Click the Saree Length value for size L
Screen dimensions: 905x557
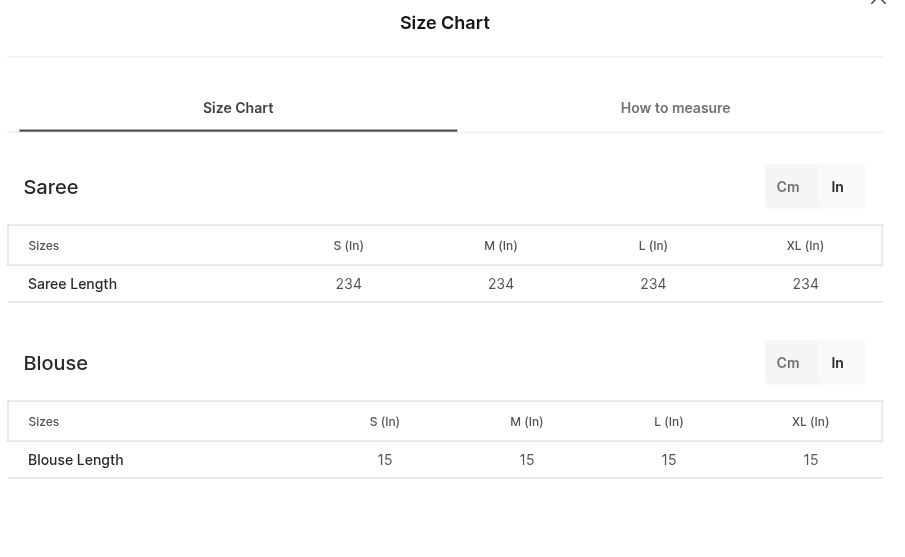point(653,284)
